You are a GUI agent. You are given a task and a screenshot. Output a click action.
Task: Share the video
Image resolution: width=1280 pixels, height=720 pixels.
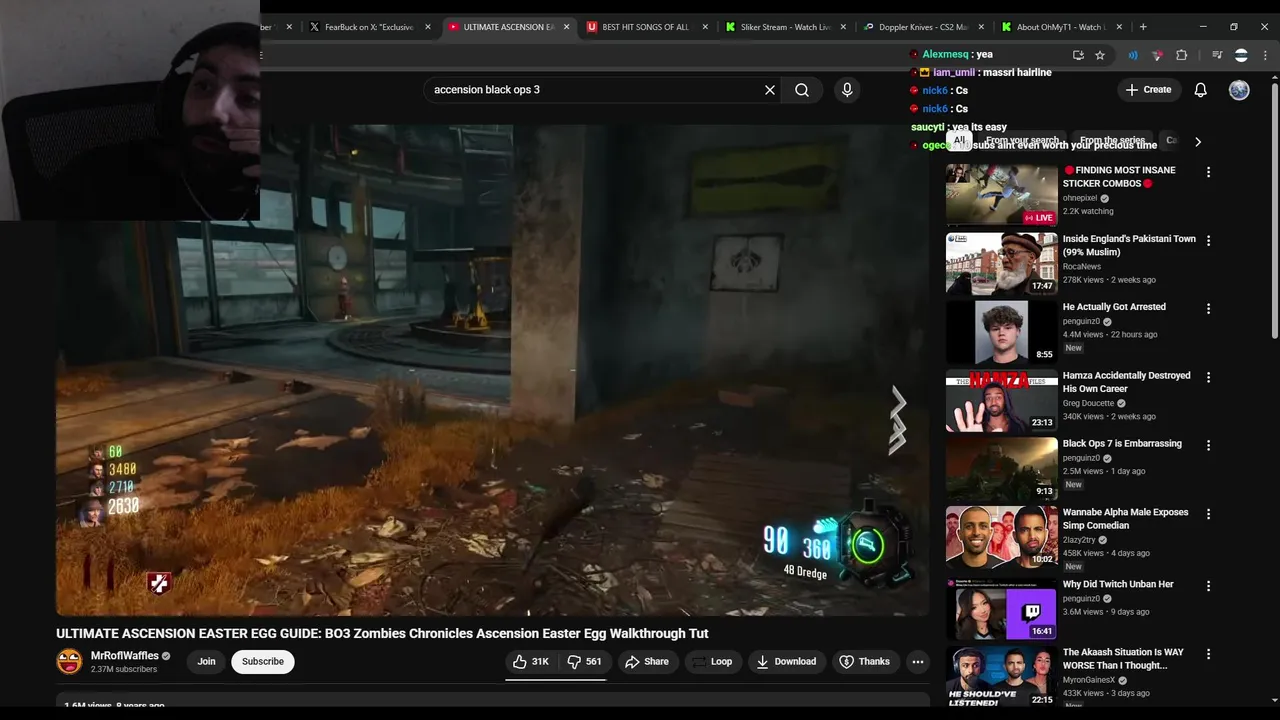(x=647, y=661)
